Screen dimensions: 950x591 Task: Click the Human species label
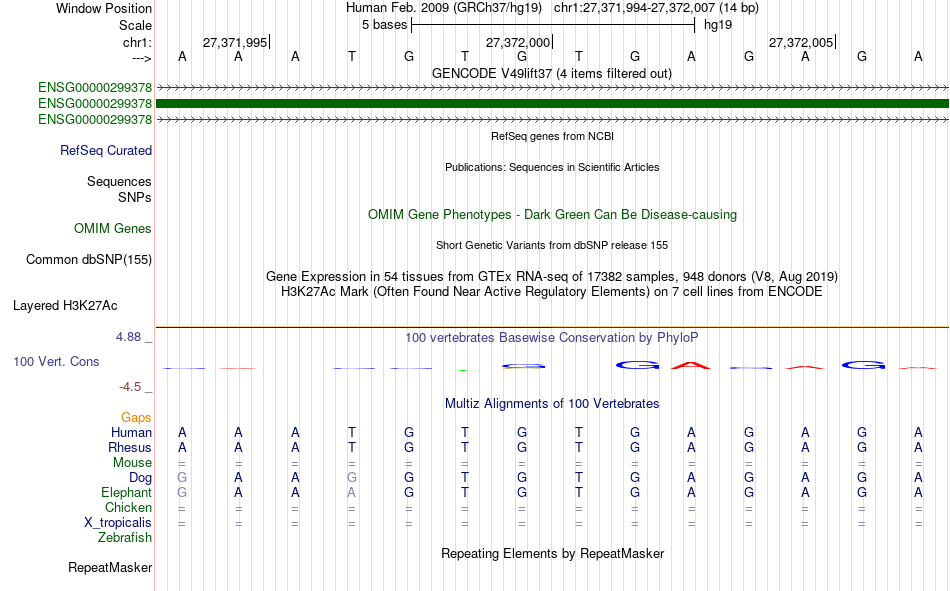(131, 432)
